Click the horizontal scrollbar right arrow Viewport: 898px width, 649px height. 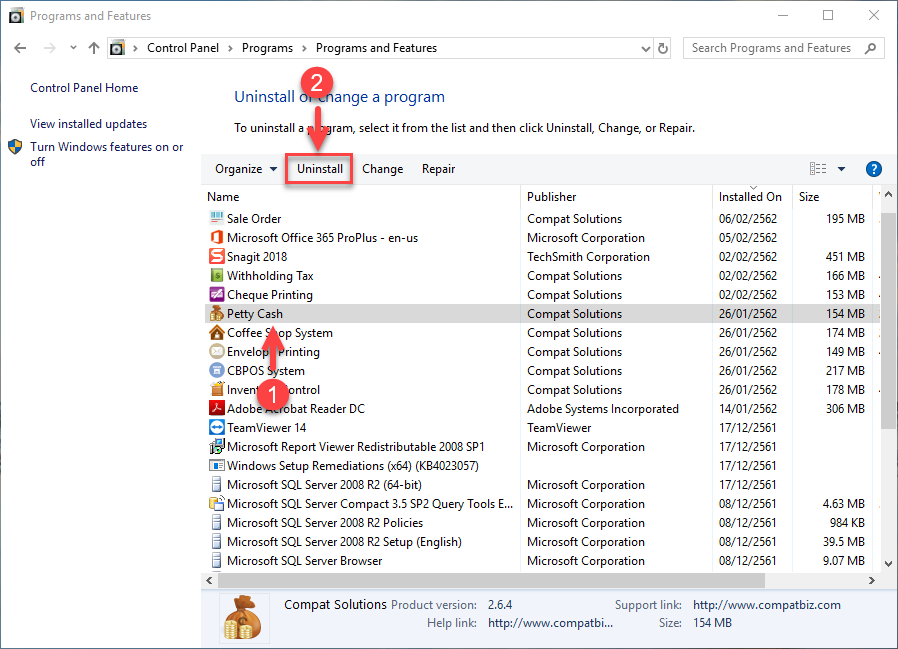coord(871,581)
